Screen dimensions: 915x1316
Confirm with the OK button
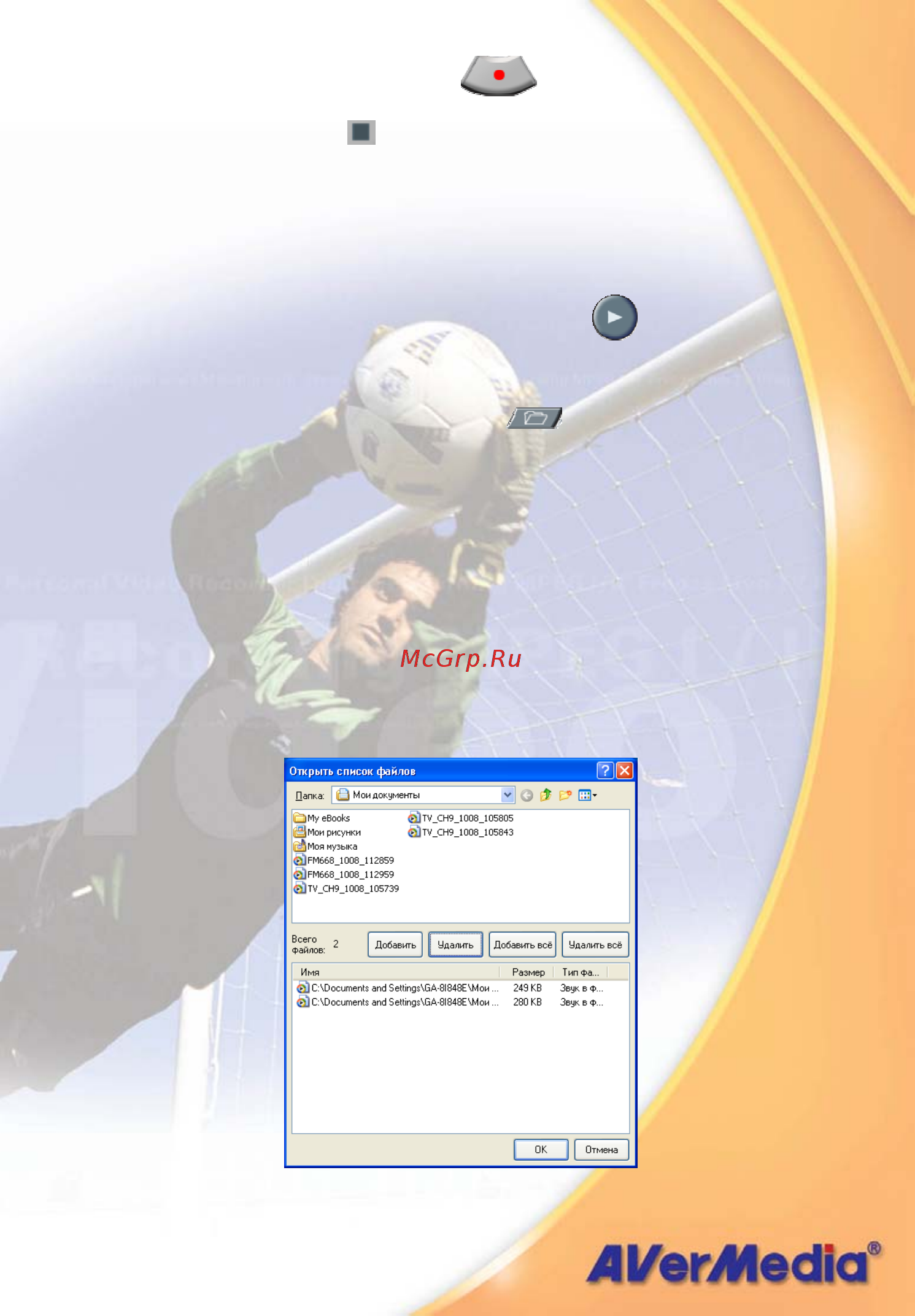[x=541, y=1150]
